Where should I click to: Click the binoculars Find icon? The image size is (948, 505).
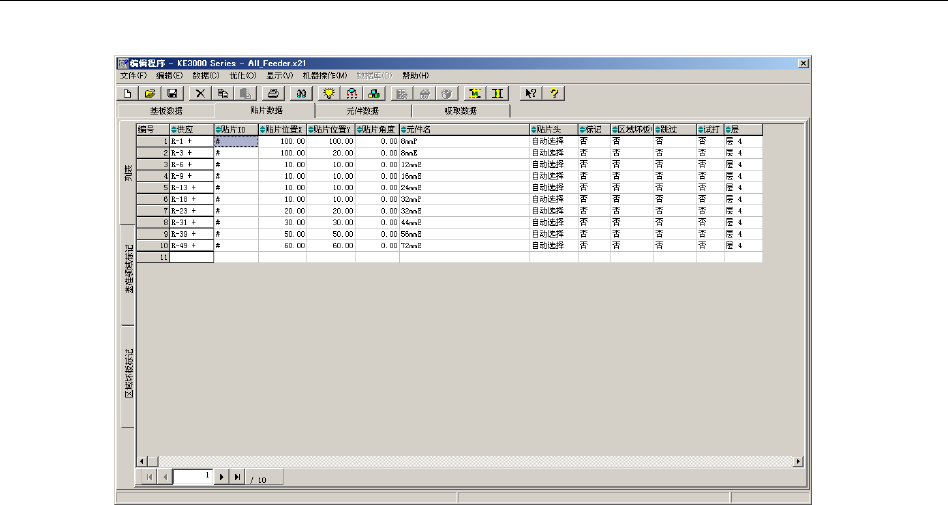click(297, 92)
